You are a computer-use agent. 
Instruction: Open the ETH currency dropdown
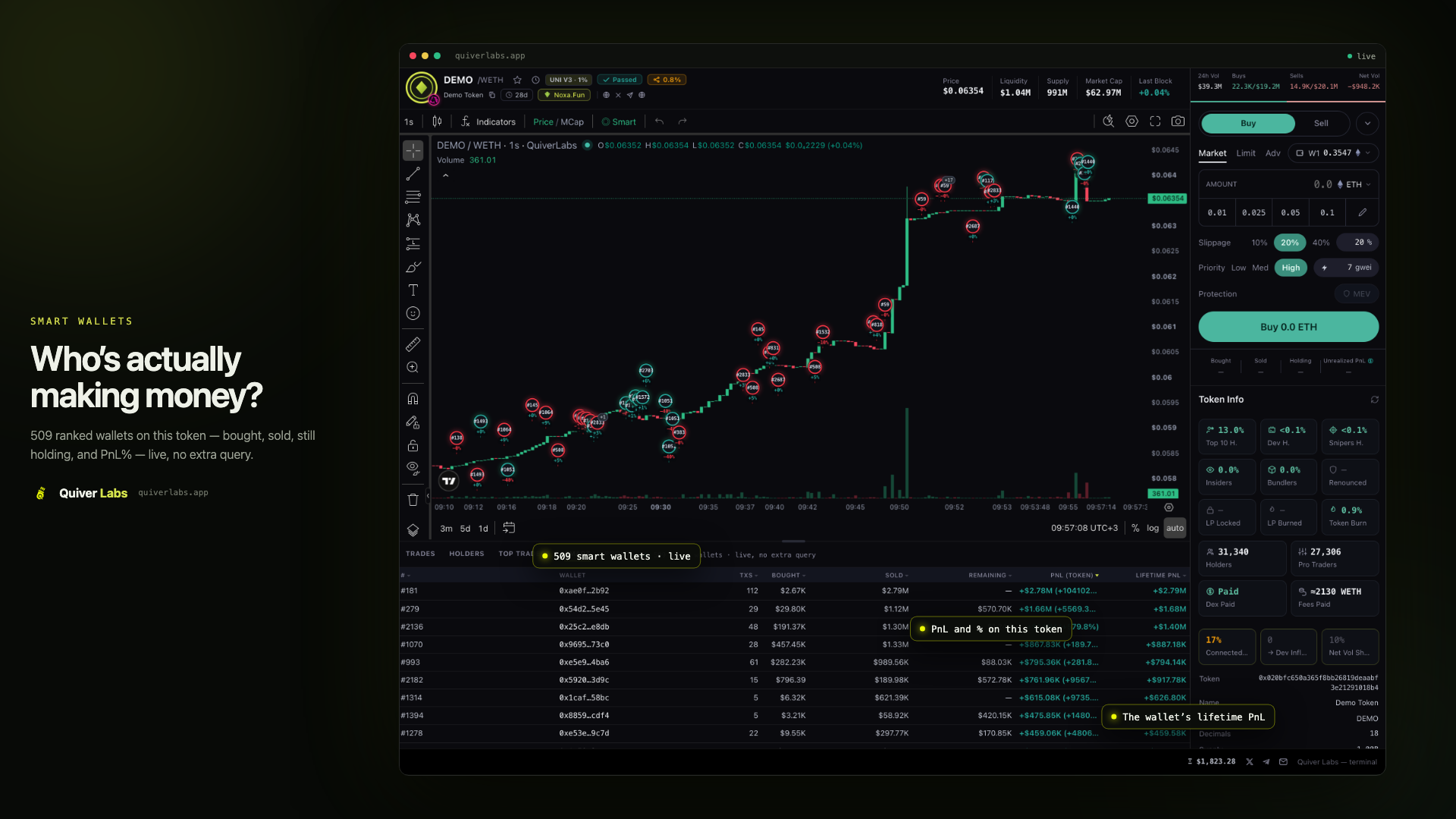pyautogui.click(x=1354, y=184)
